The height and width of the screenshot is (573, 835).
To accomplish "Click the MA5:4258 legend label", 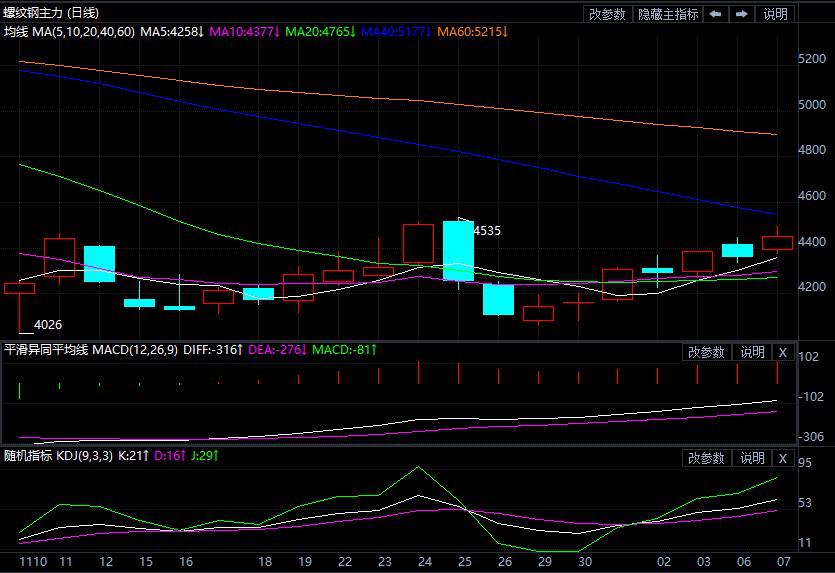I will [x=172, y=32].
